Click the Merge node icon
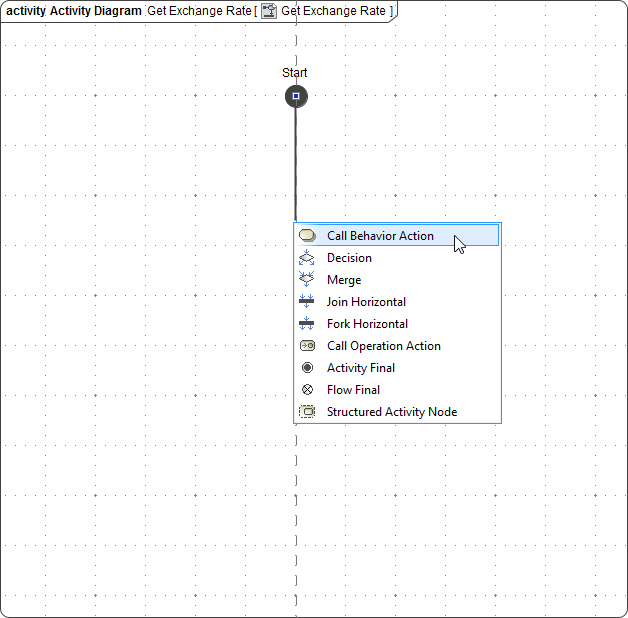This screenshot has width=628, height=618. (307, 280)
